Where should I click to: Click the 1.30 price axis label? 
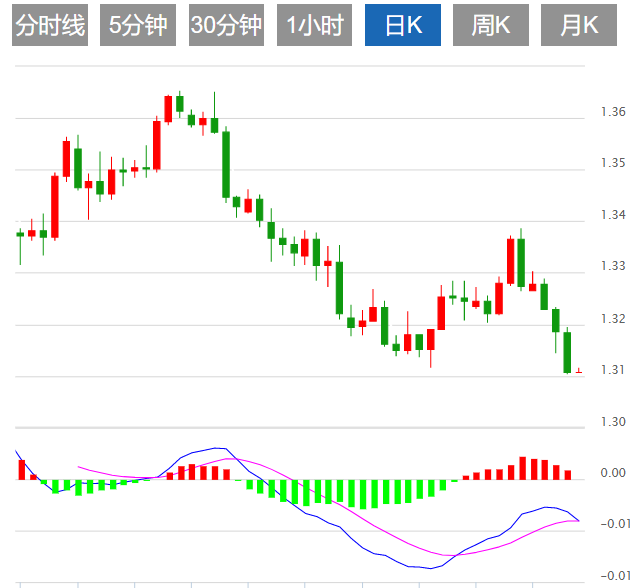[613, 422]
